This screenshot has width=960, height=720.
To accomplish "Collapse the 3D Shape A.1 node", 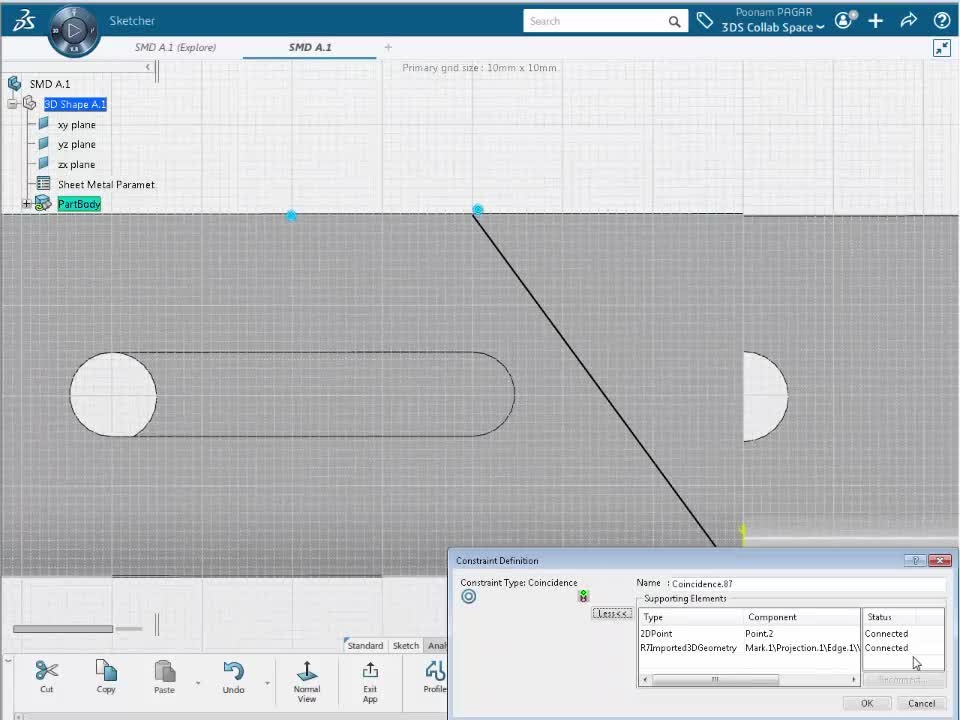I will click(13, 104).
